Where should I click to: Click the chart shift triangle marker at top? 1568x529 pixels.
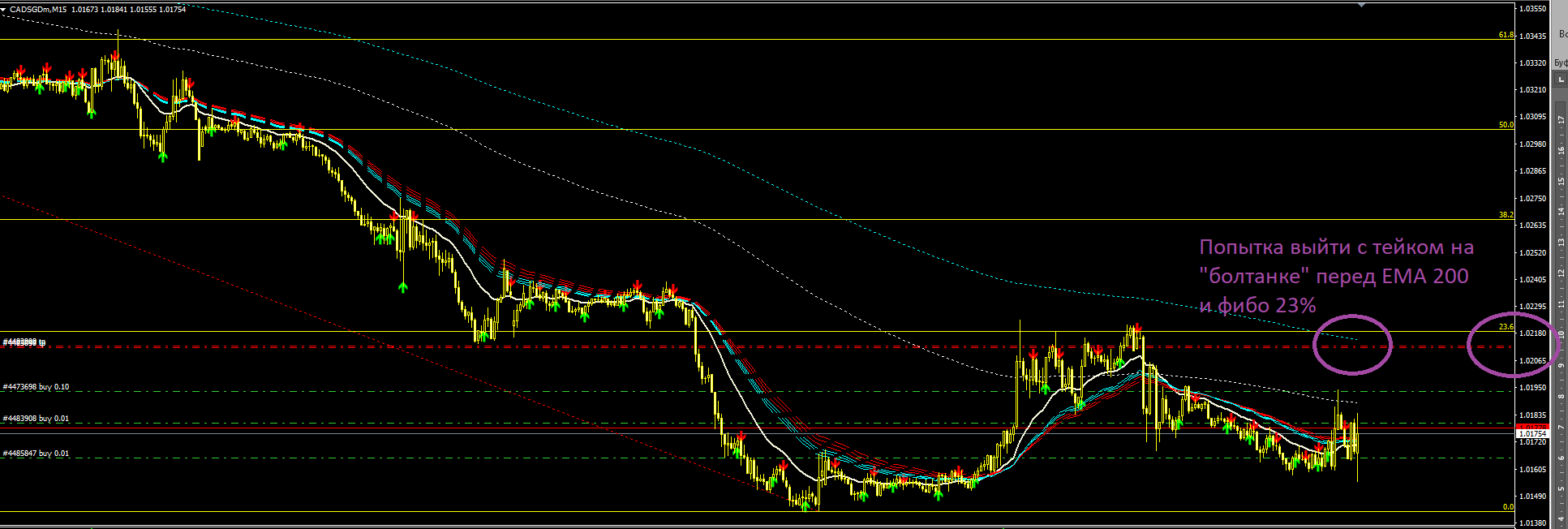click(1362, 4)
